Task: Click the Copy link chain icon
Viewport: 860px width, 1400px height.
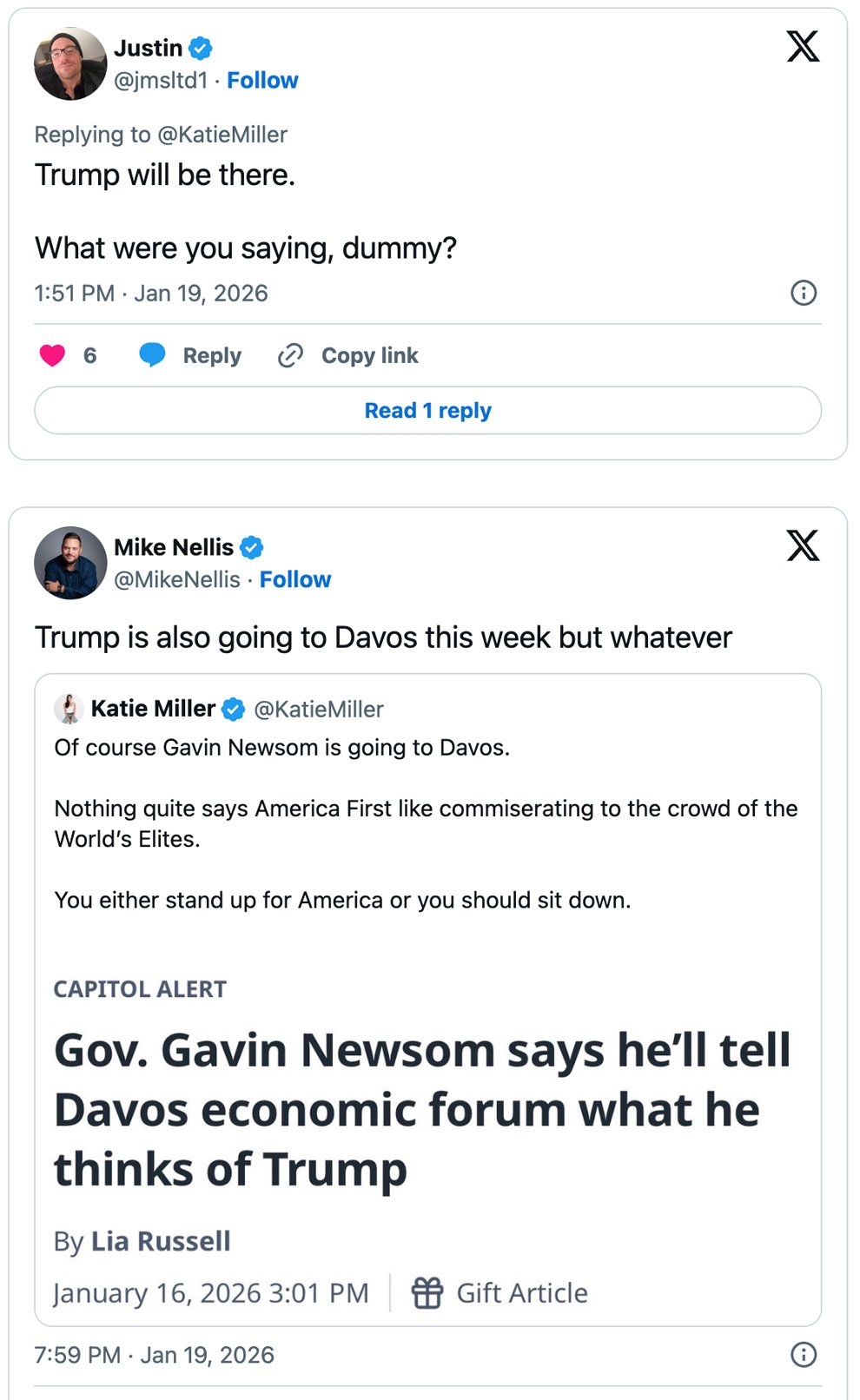Action: [290, 355]
